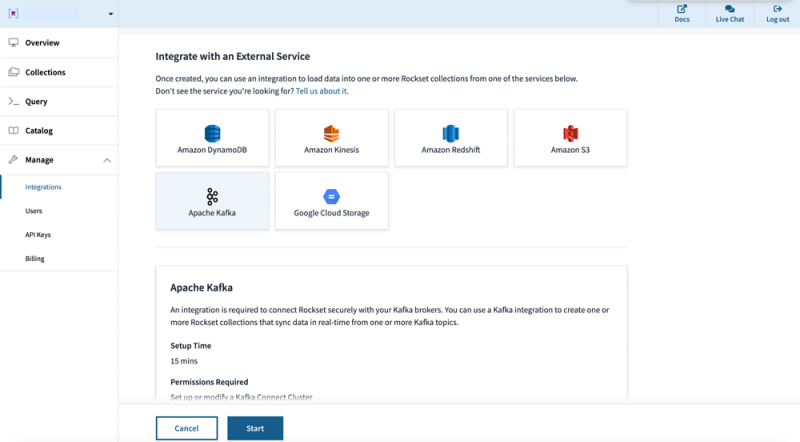
Task: Select the Manage menu label
Action: (39, 160)
